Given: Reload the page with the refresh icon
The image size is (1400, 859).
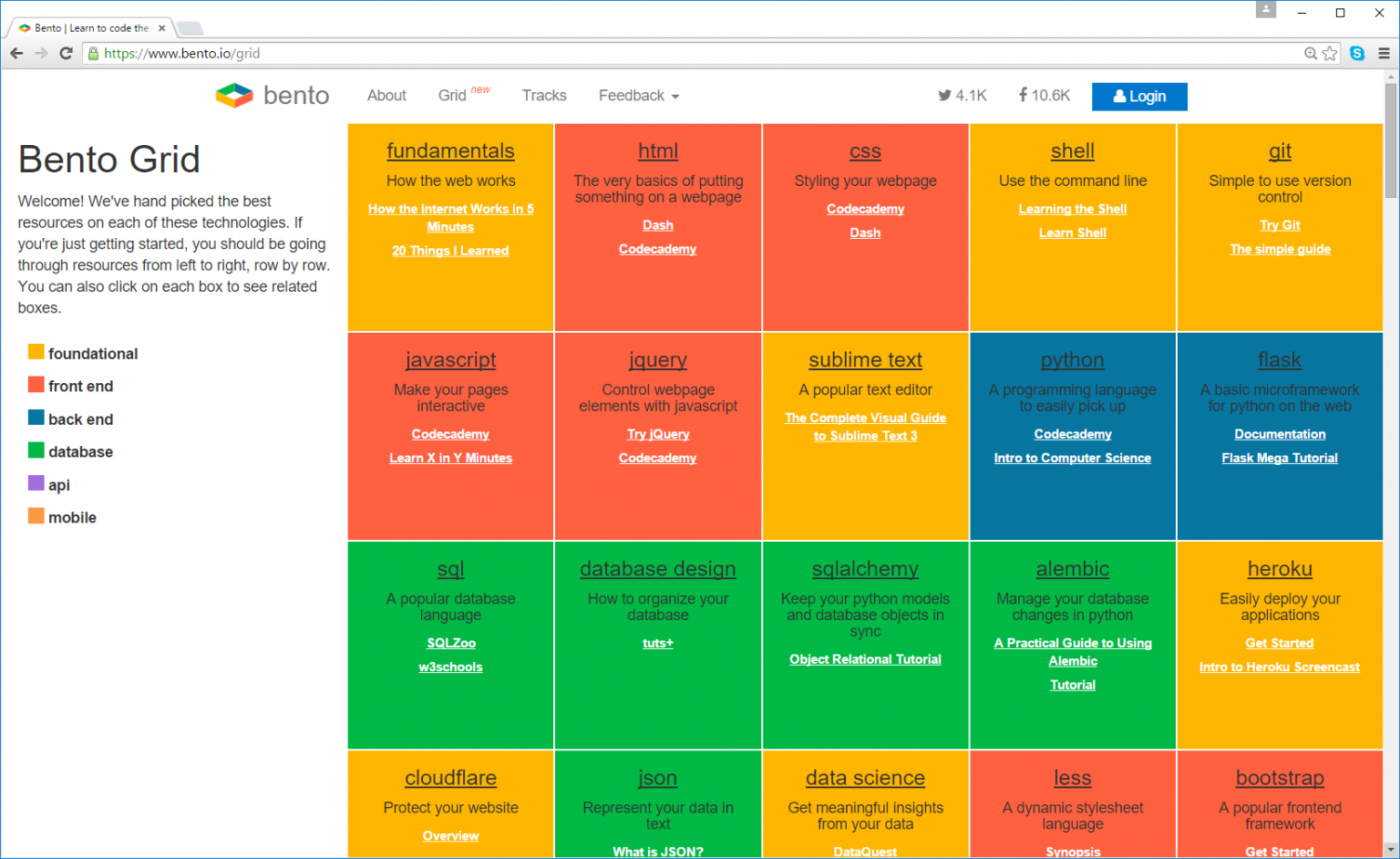Looking at the screenshot, I should (65, 53).
